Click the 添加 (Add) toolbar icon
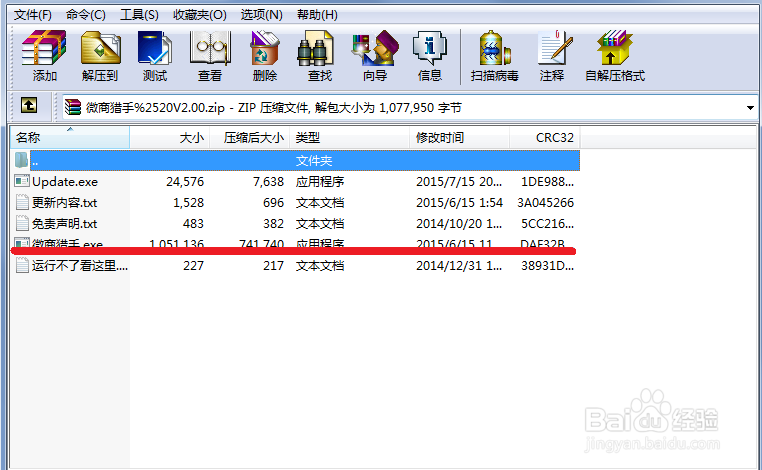 [x=44, y=48]
